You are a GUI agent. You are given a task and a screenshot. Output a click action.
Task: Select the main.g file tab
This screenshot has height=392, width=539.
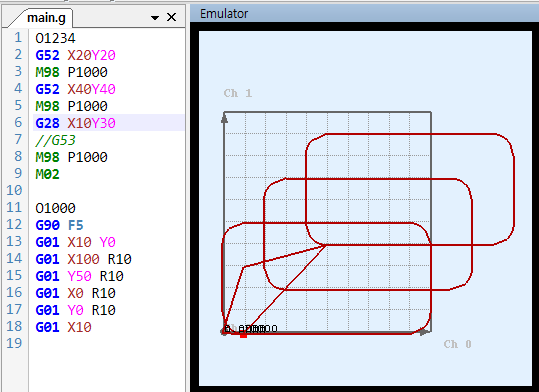point(46,18)
